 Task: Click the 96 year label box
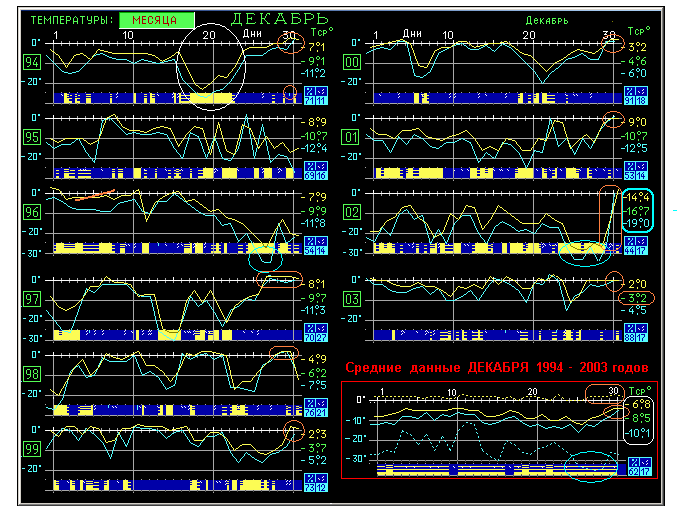pyautogui.click(x=33, y=212)
